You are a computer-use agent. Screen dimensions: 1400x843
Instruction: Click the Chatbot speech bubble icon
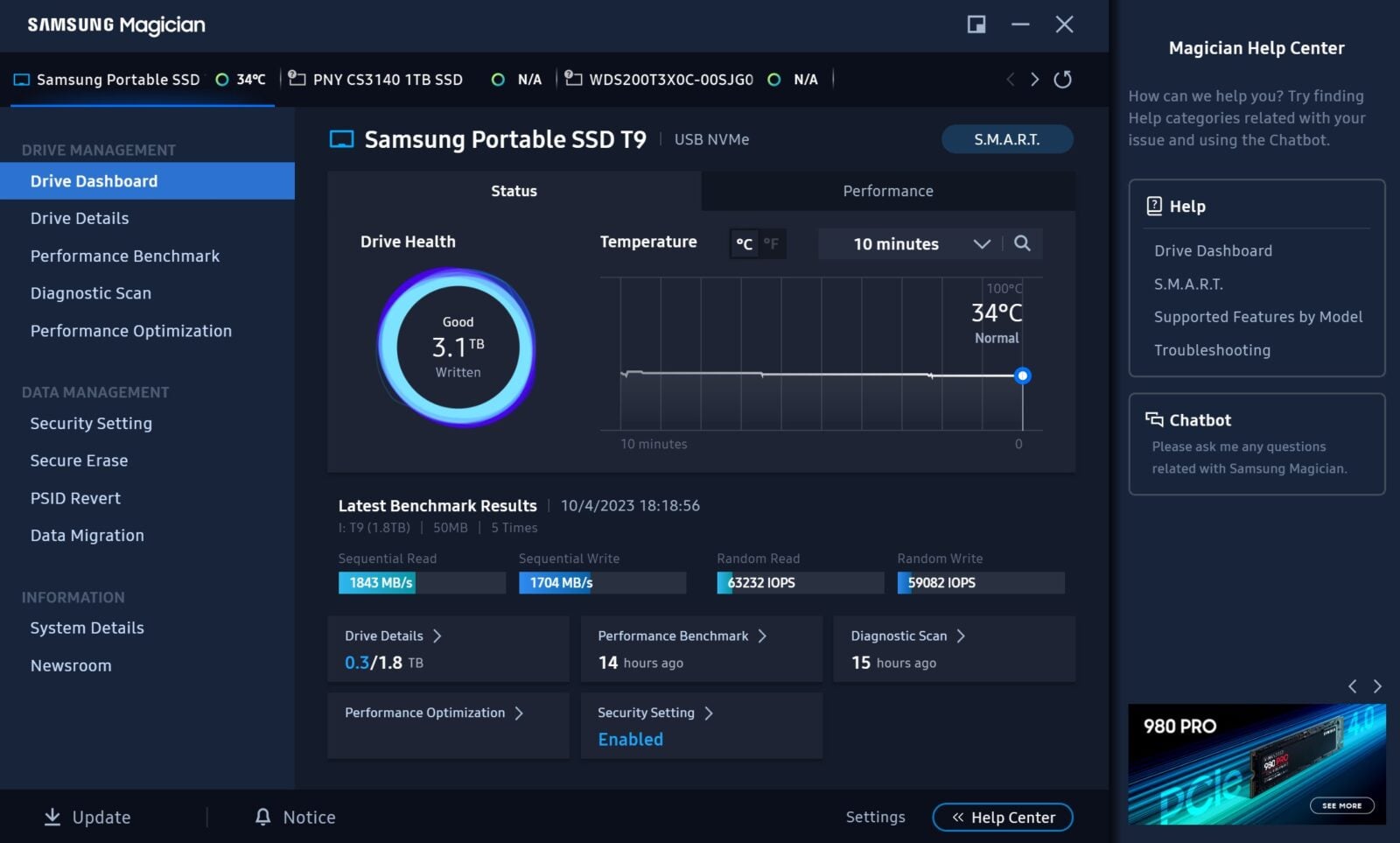pyautogui.click(x=1154, y=420)
